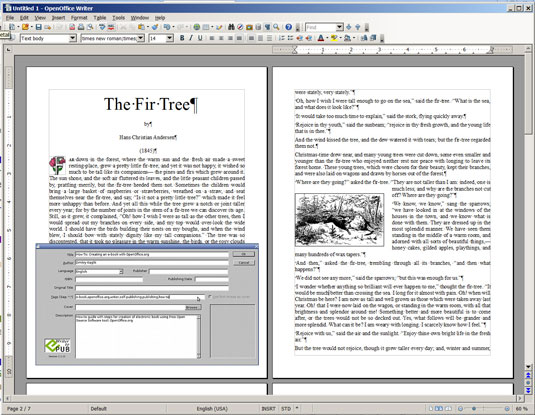Click the Hyperlink globe icon
Viewport: 535px width, 415px height.
(197, 27)
